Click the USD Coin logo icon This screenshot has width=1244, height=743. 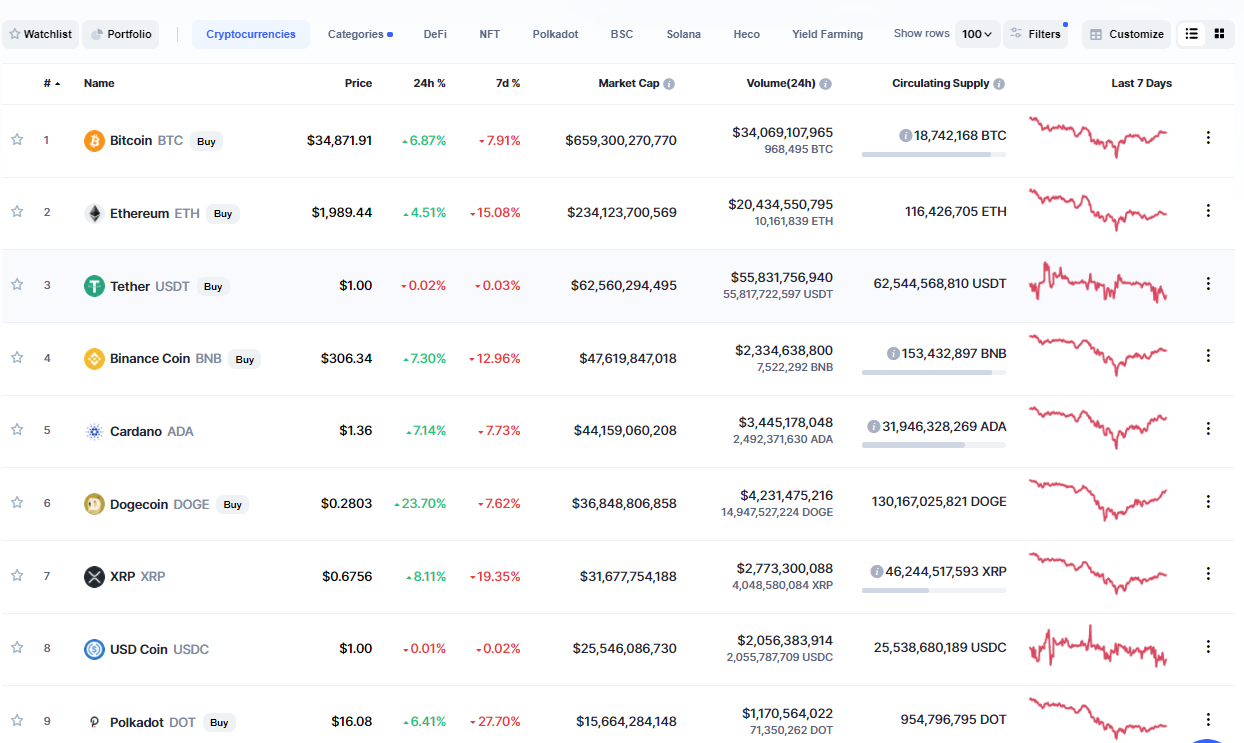94,649
